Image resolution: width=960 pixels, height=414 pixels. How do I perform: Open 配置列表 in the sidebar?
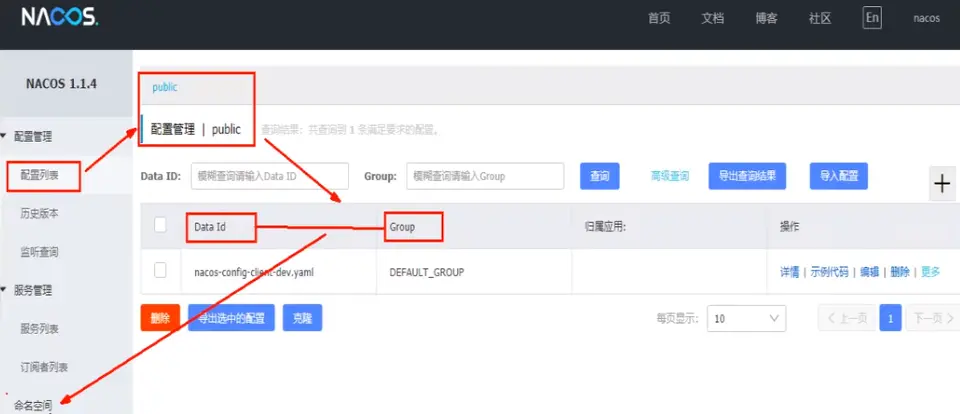coord(40,175)
